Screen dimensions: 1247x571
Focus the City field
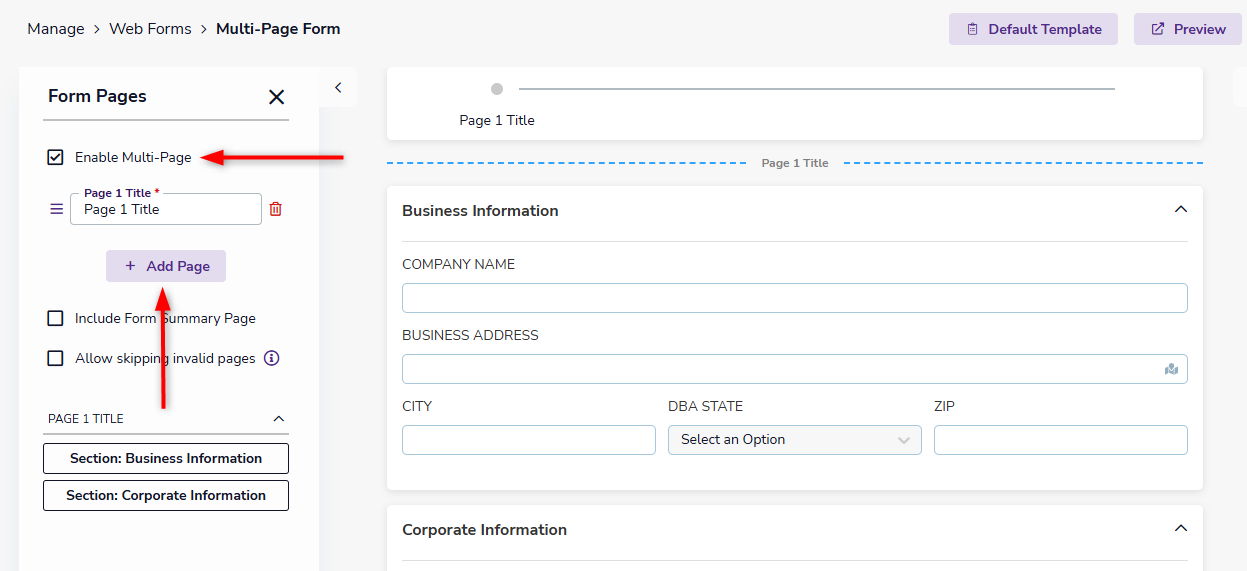pyautogui.click(x=529, y=440)
